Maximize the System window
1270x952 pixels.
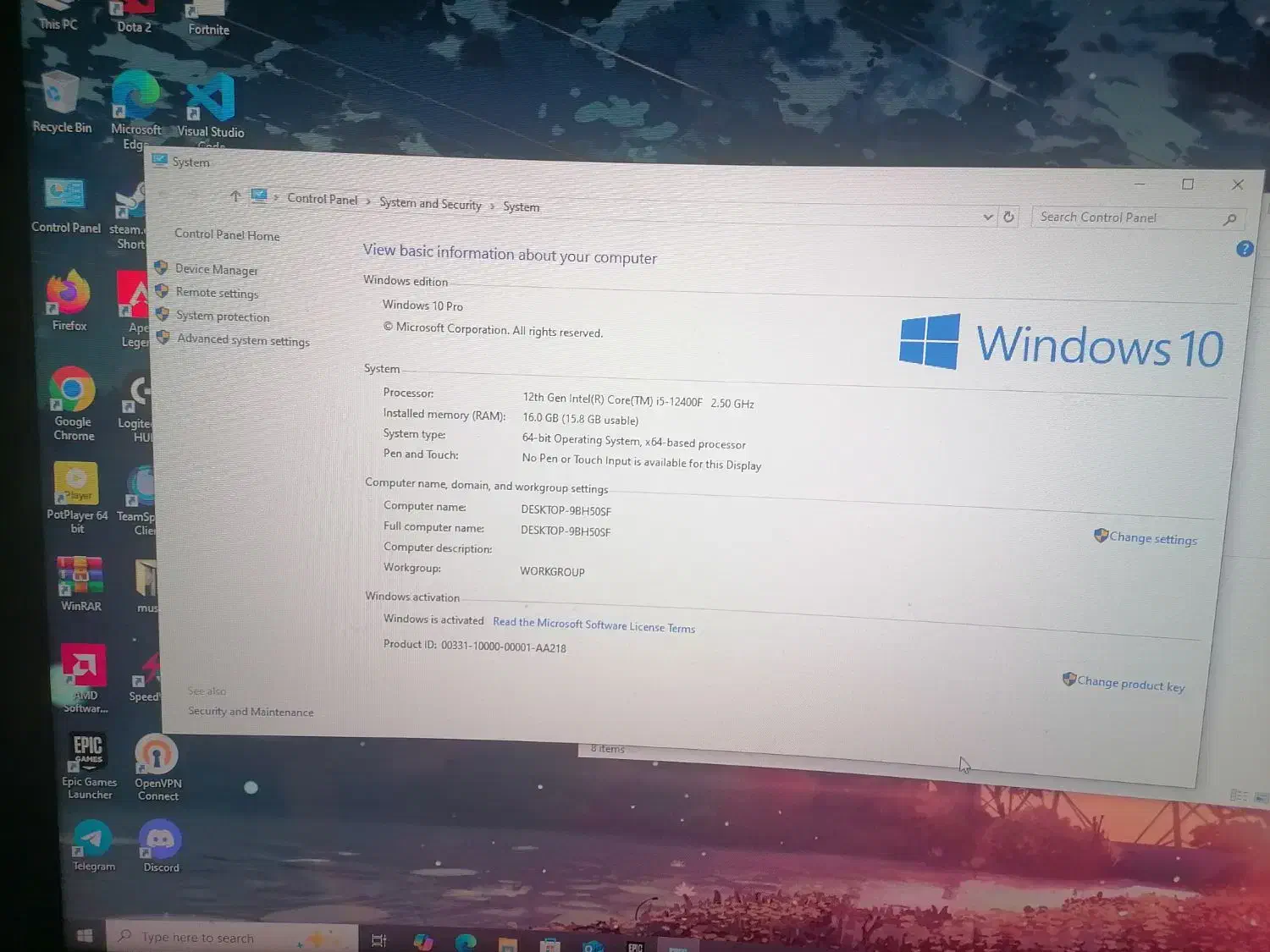(x=1188, y=184)
